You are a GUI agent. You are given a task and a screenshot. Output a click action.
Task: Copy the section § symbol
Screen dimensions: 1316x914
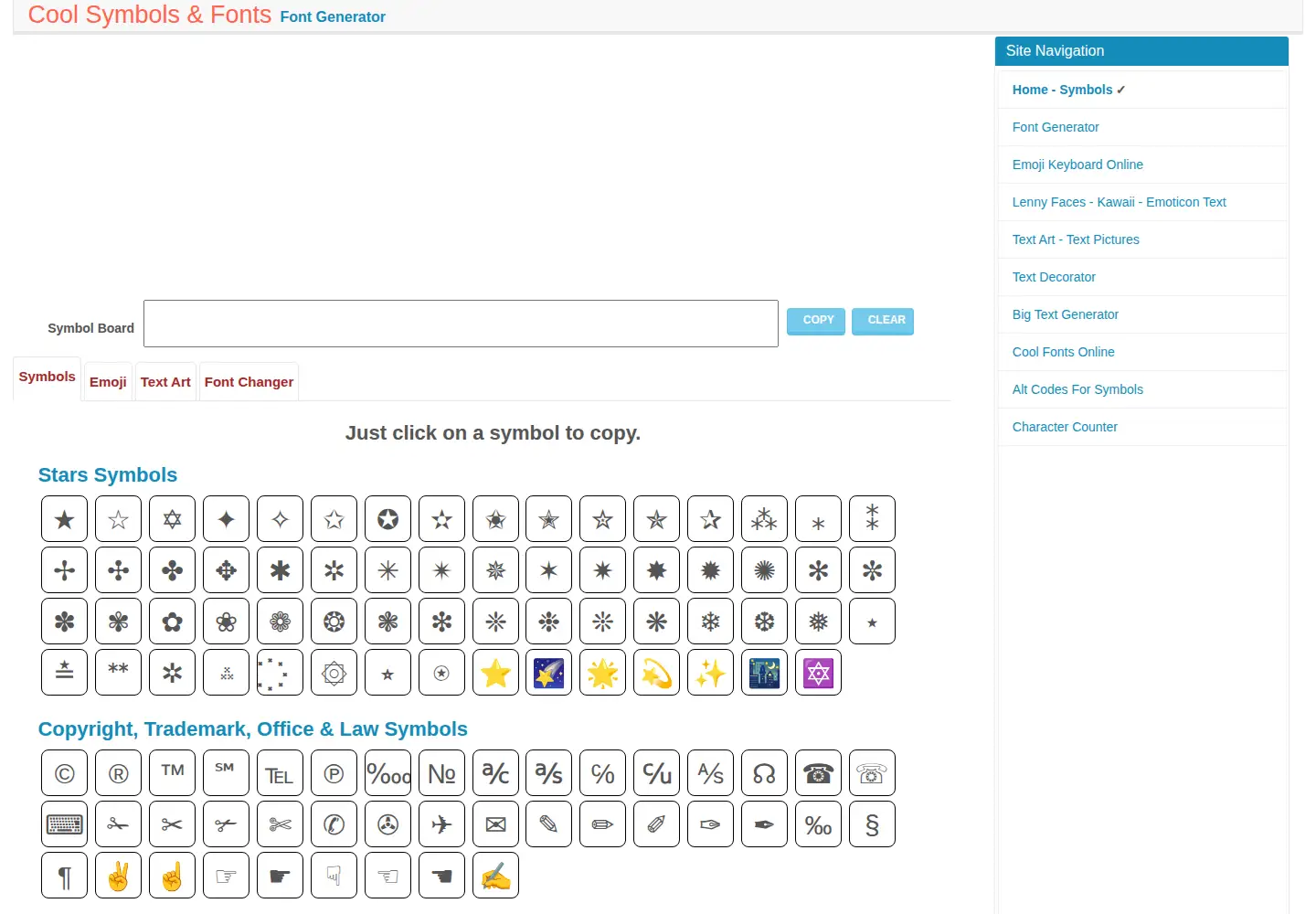[873, 824]
